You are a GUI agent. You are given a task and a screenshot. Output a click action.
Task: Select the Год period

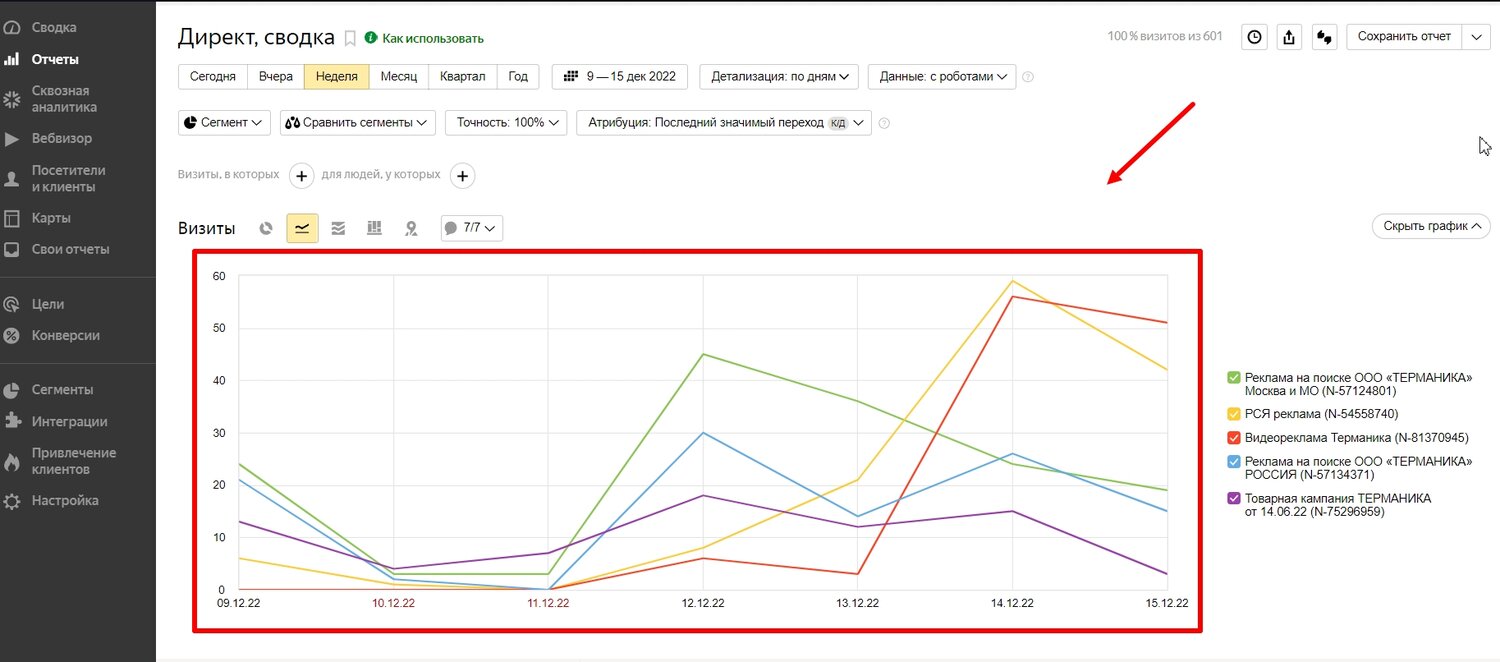(x=518, y=77)
